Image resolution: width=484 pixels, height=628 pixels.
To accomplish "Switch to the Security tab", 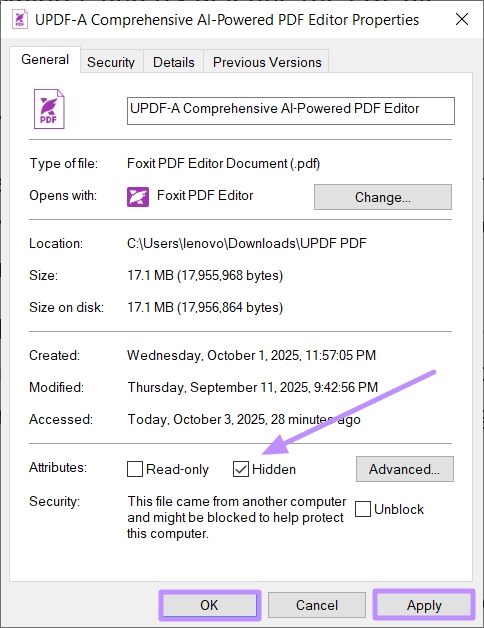I will [x=111, y=62].
